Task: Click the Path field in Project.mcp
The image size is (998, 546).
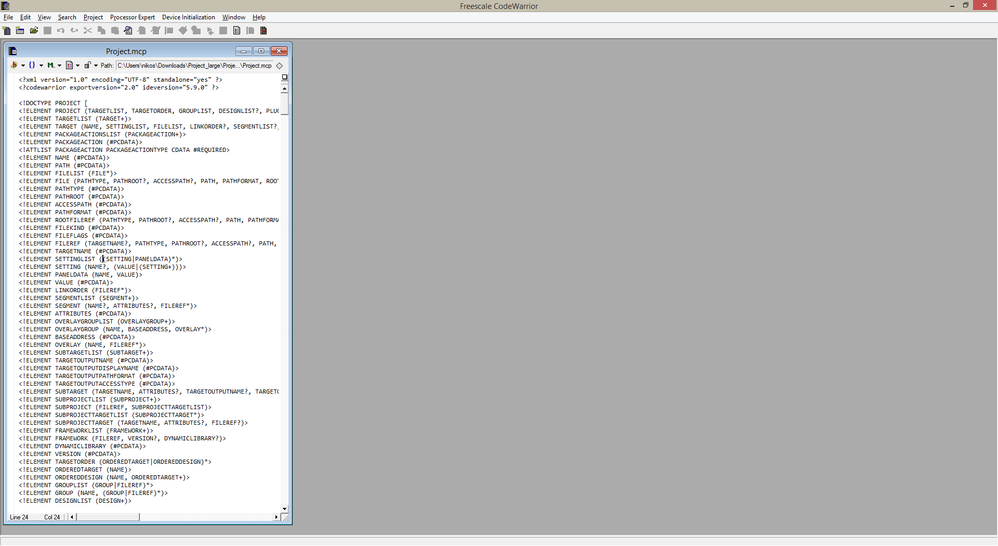Action: [x=194, y=66]
